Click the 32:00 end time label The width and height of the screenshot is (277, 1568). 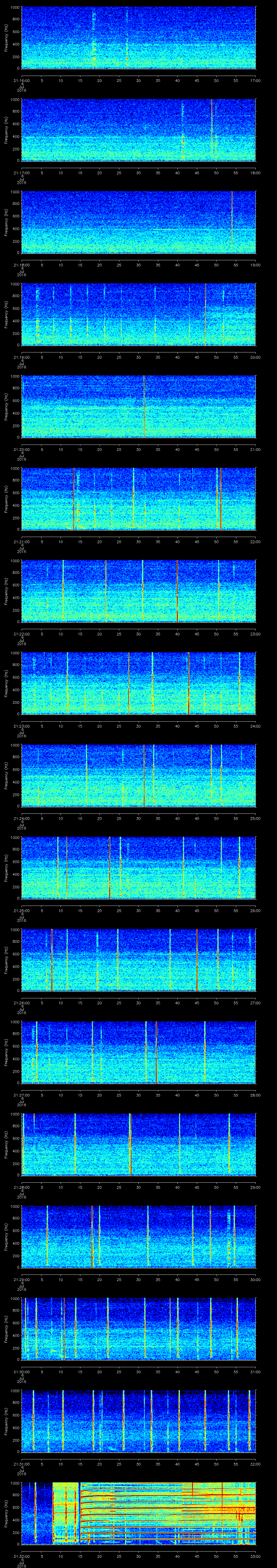click(x=256, y=1463)
